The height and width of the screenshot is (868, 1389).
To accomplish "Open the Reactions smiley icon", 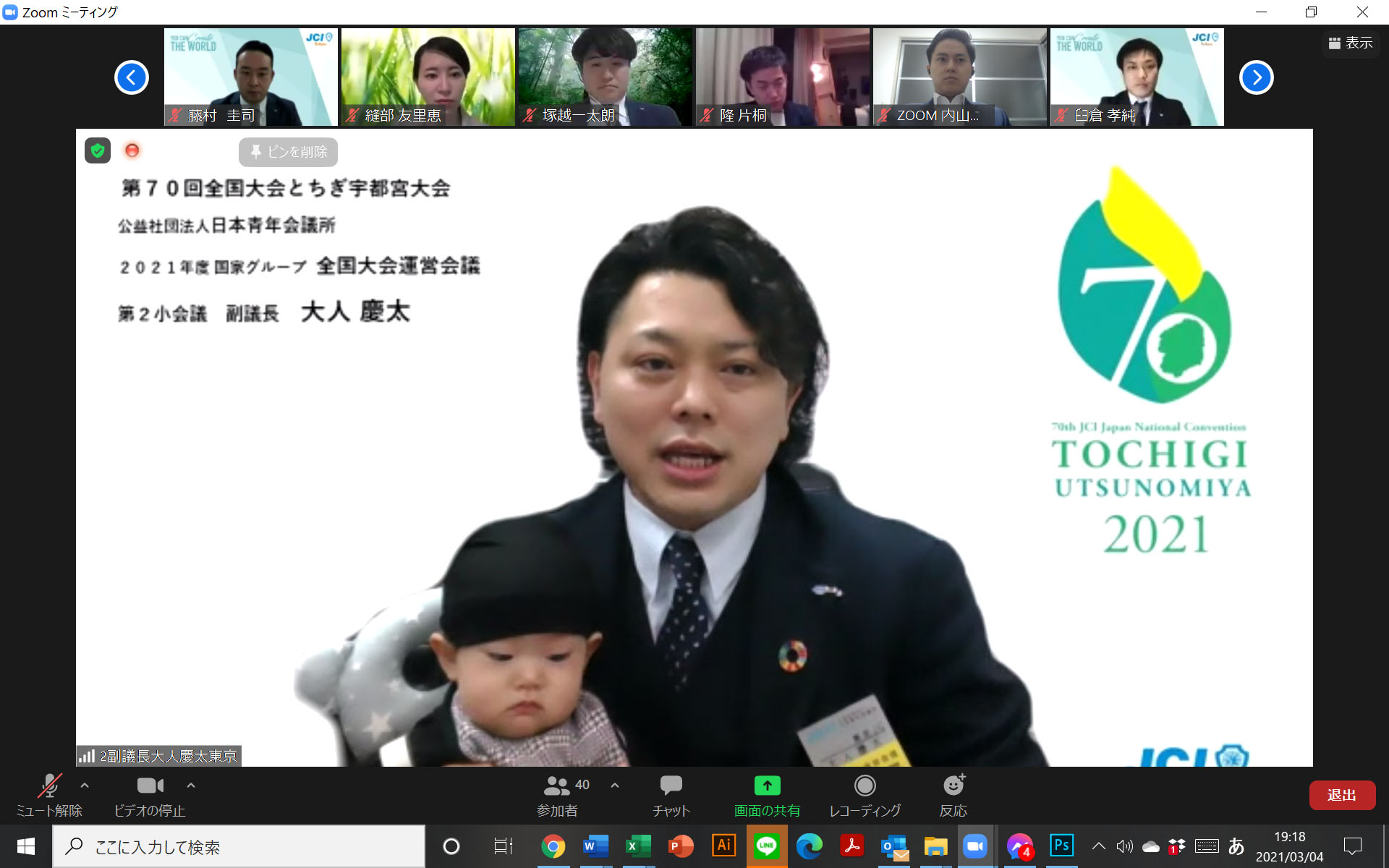I will click(953, 786).
